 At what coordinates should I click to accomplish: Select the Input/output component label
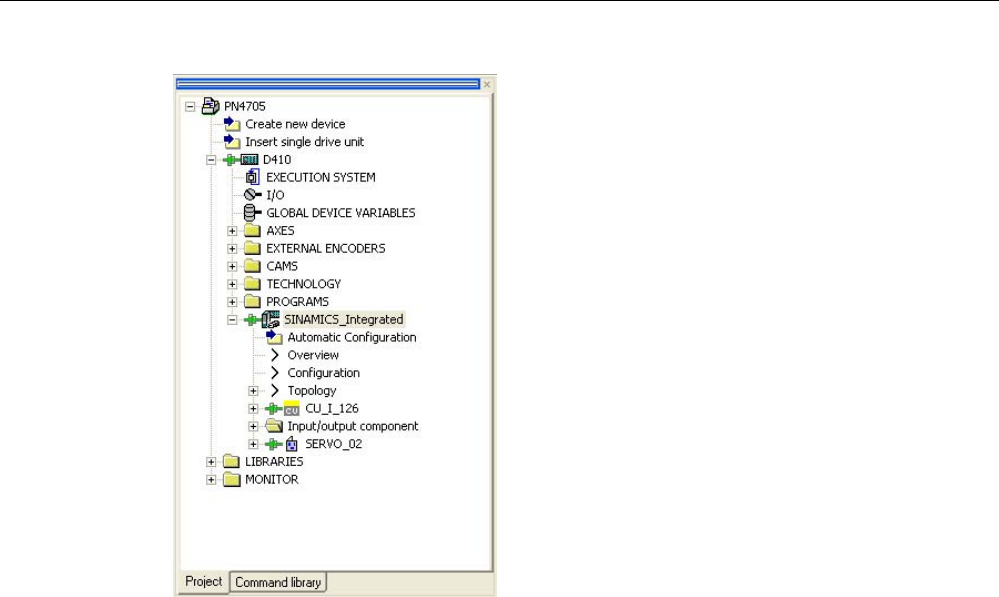(353, 426)
